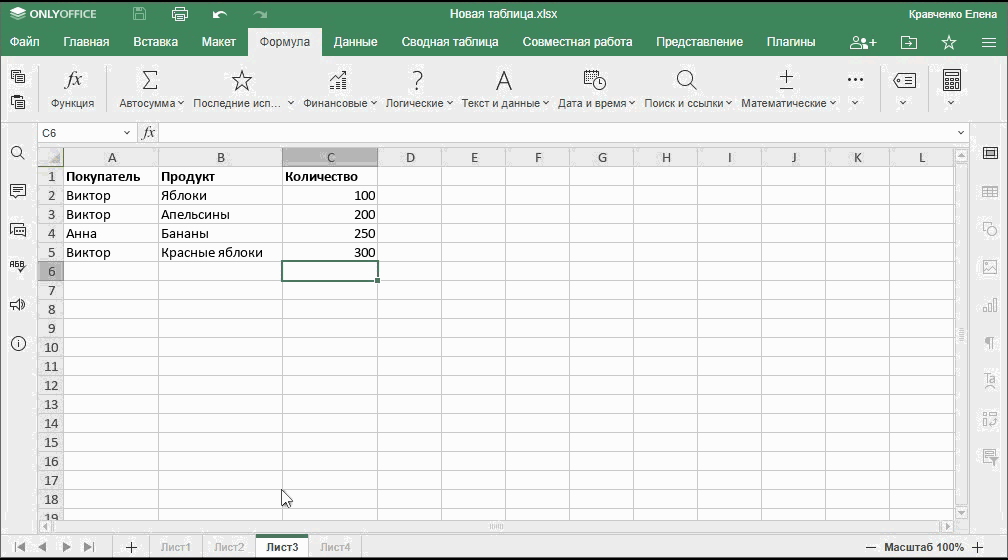The image size is (1008, 560).
Task: Click the Дата и время calendar icon
Action: click(595, 80)
